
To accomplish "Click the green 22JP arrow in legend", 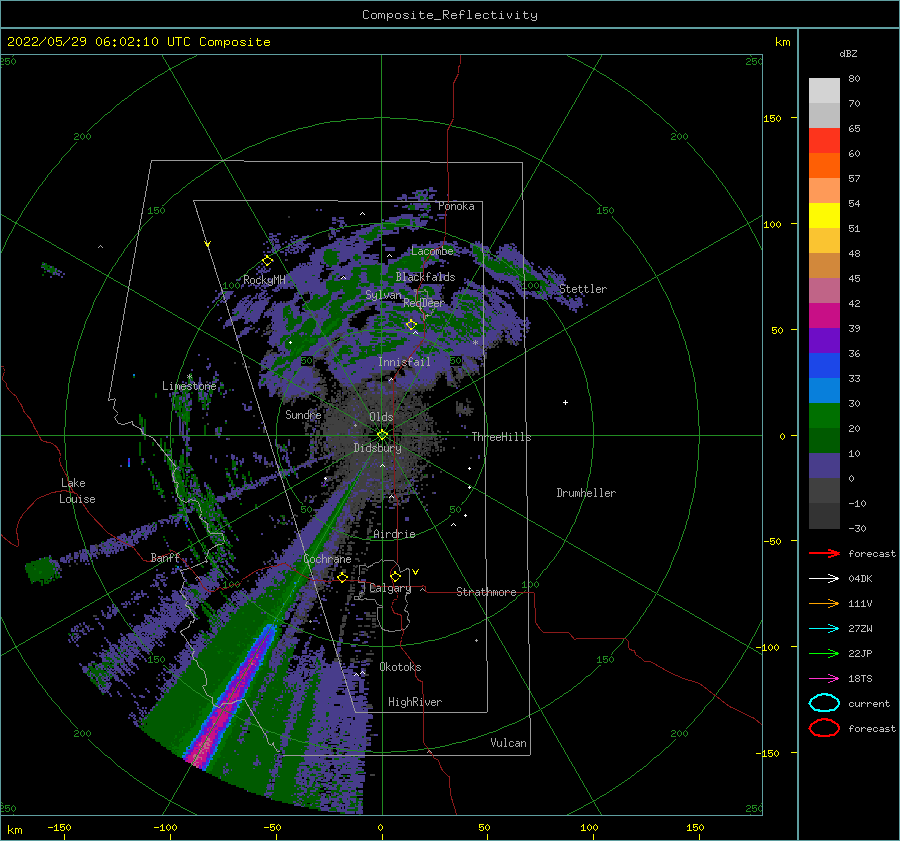I will tap(824, 653).
